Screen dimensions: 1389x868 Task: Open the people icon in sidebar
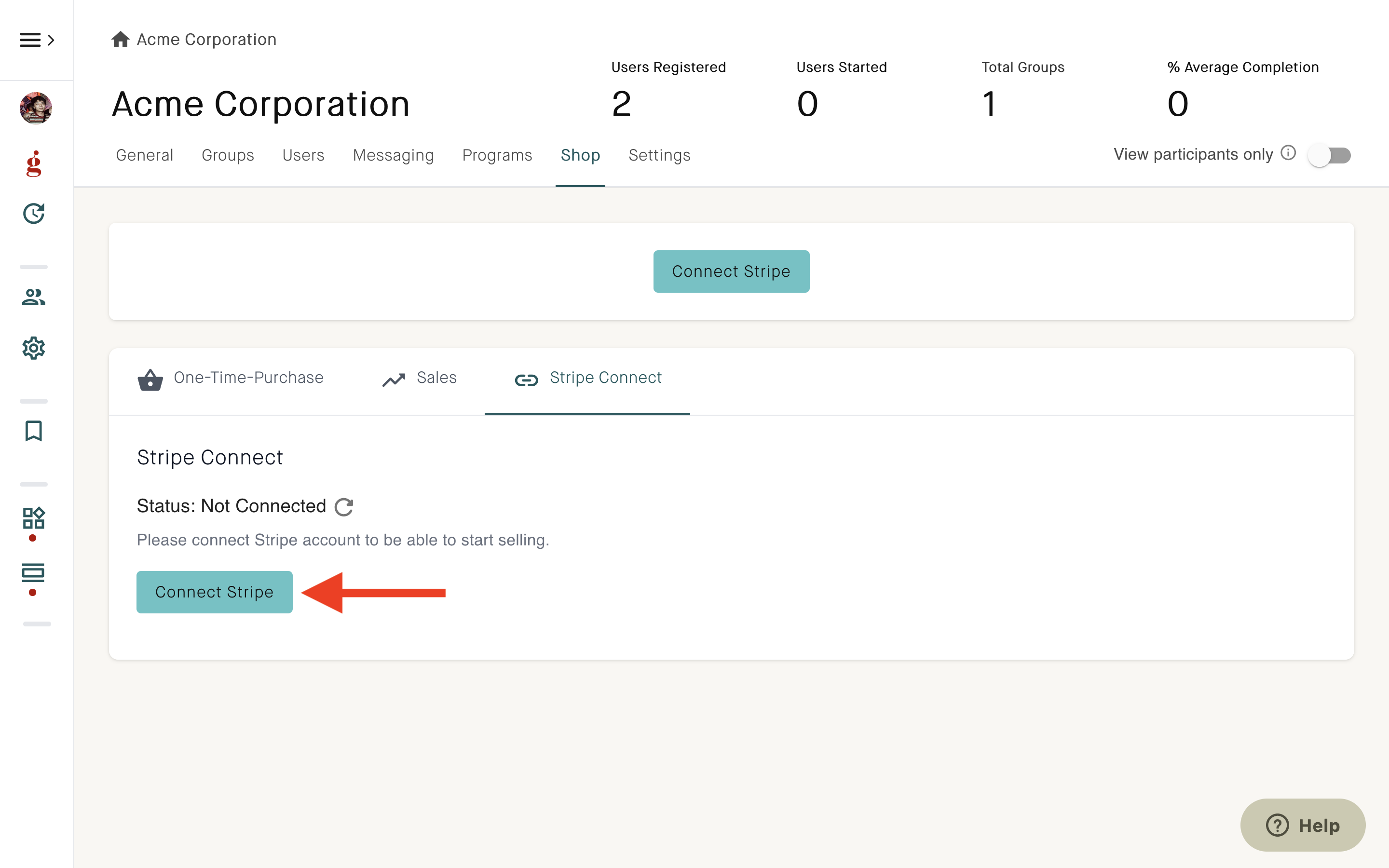pos(34,297)
